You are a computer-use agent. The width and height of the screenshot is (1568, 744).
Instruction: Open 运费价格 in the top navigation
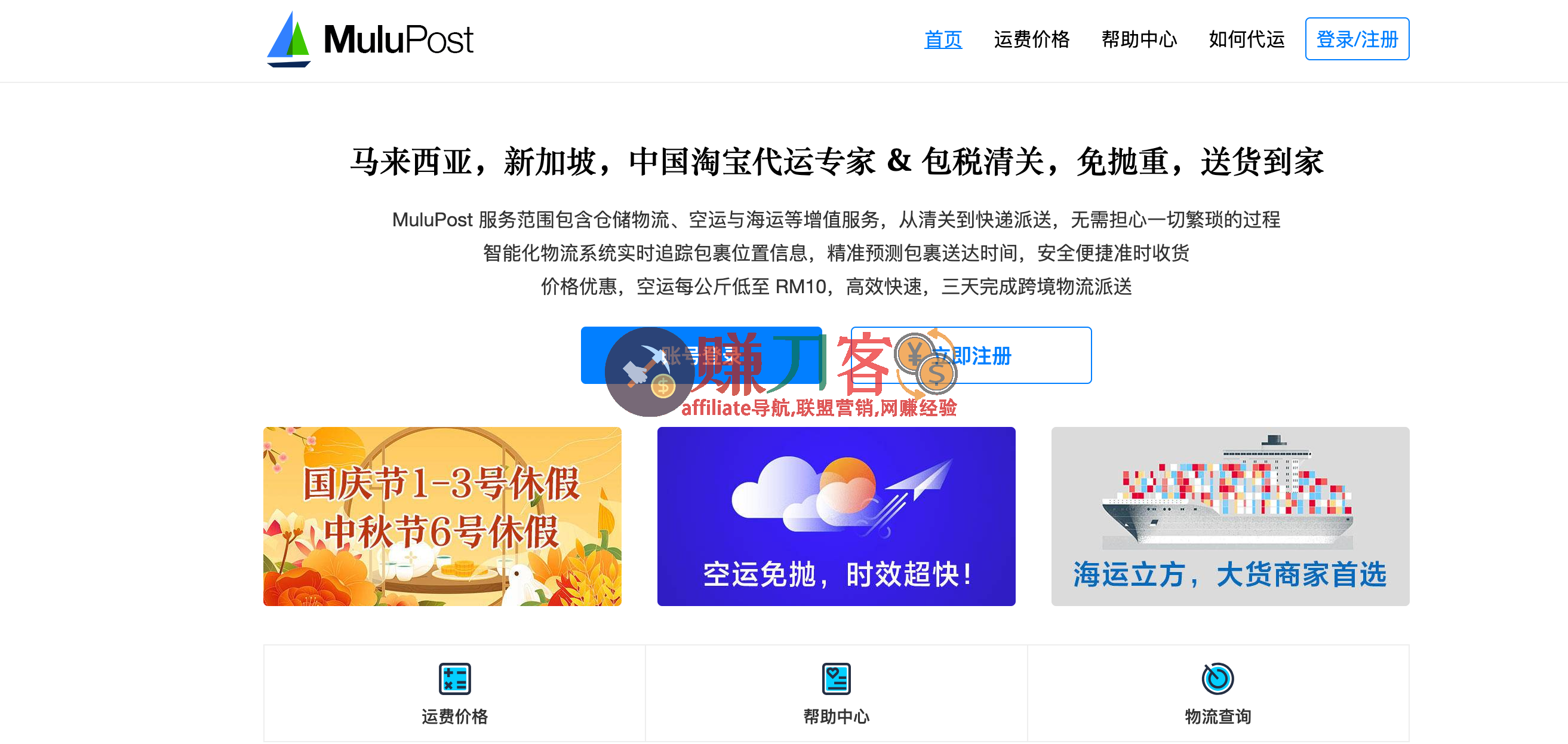coord(1032,39)
